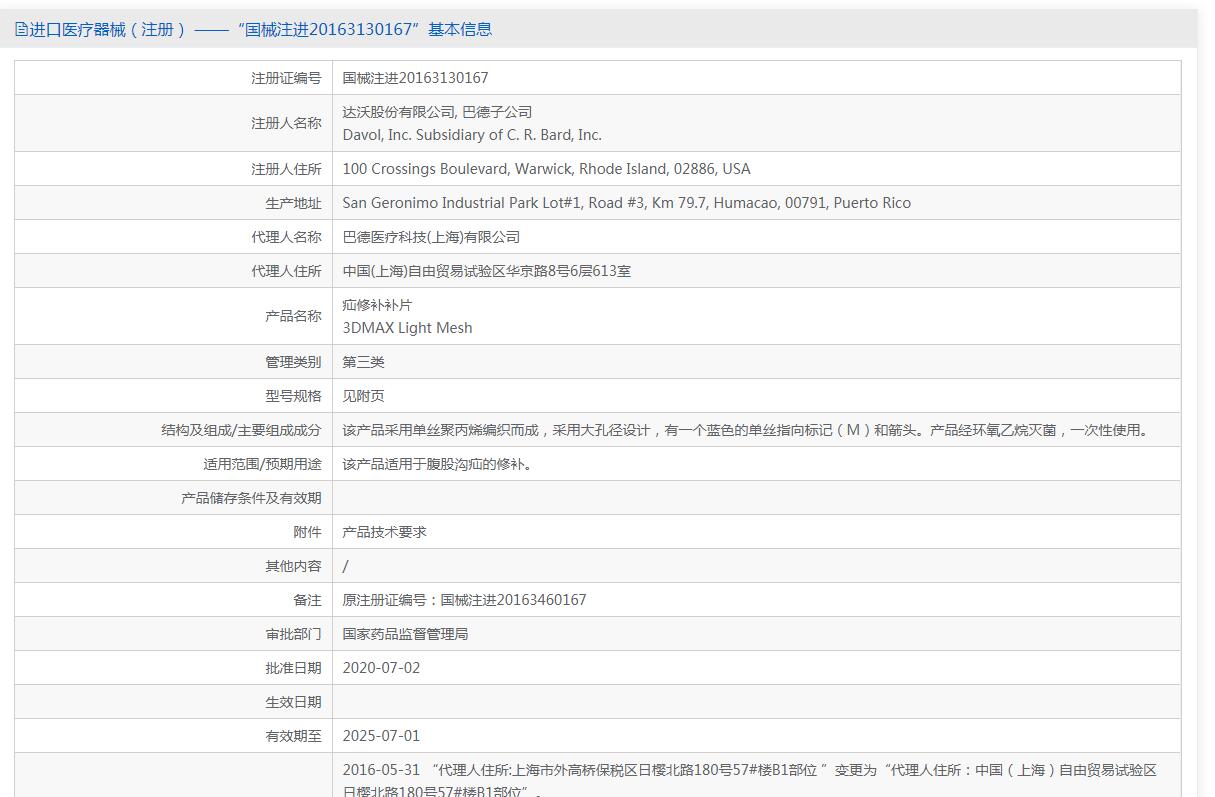
Task: Click the 其他内容 label
Action: pyautogui.click(x=293, y=566)
